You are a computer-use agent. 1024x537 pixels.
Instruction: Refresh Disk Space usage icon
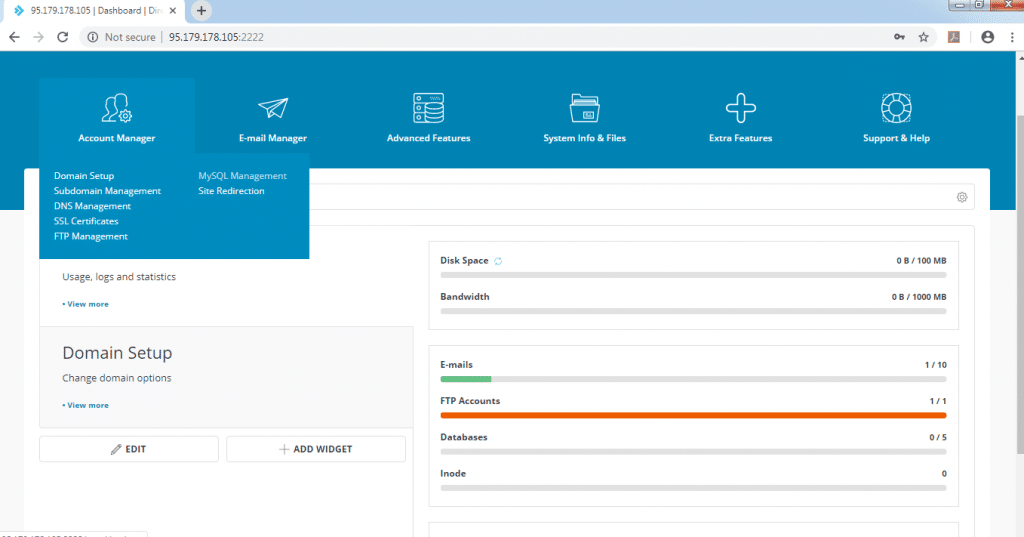click(498, 261)
